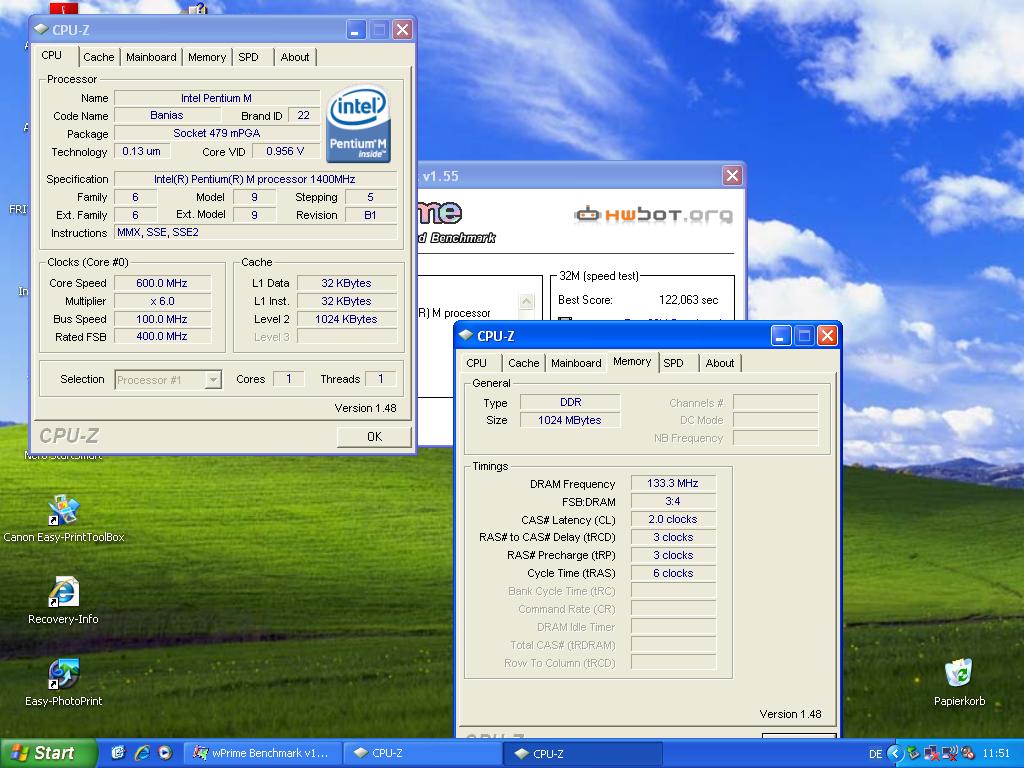
Task: Click the Cycle Time (tRAS) value '6 clocks'
Action: coord(673,573)
